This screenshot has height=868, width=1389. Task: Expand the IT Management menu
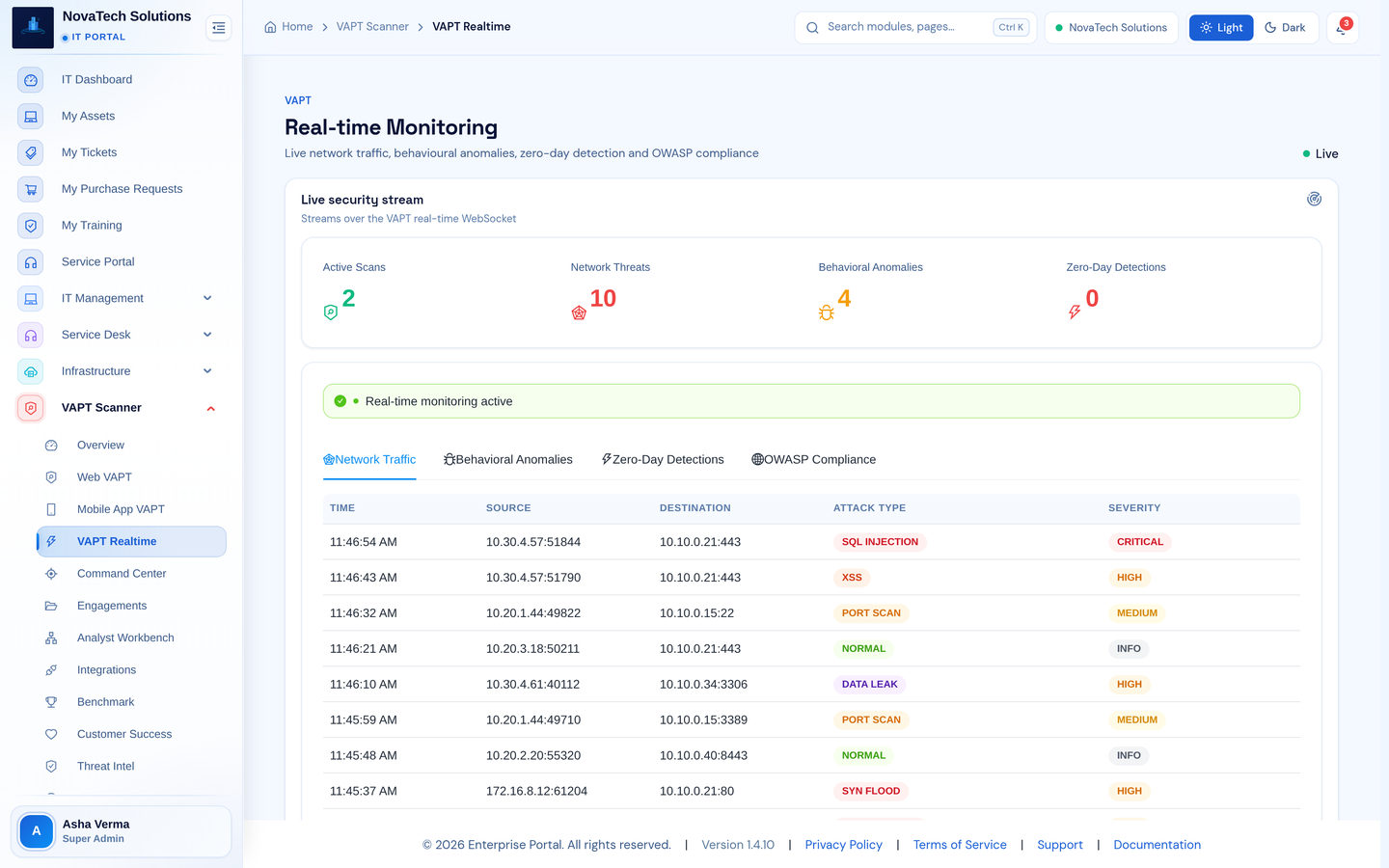207,299
